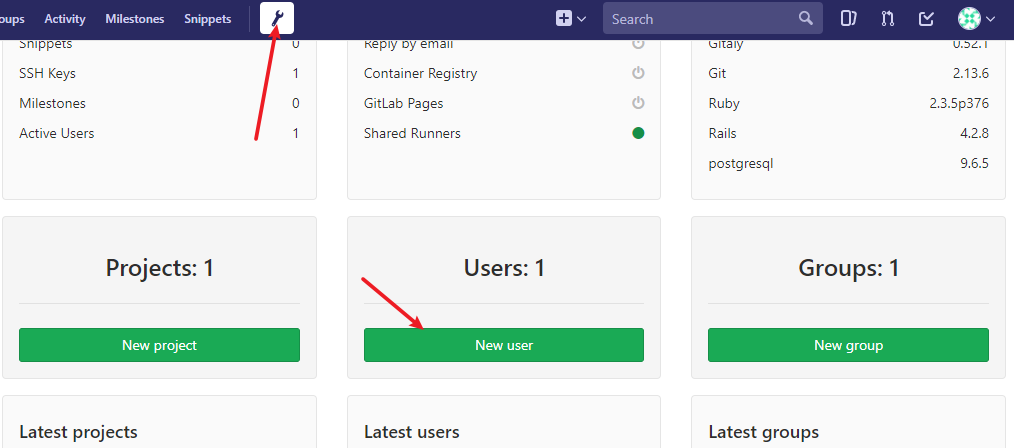Click the Latest projects heading
Viewport: 1014px width, 448px height.
tap(78, 431)
